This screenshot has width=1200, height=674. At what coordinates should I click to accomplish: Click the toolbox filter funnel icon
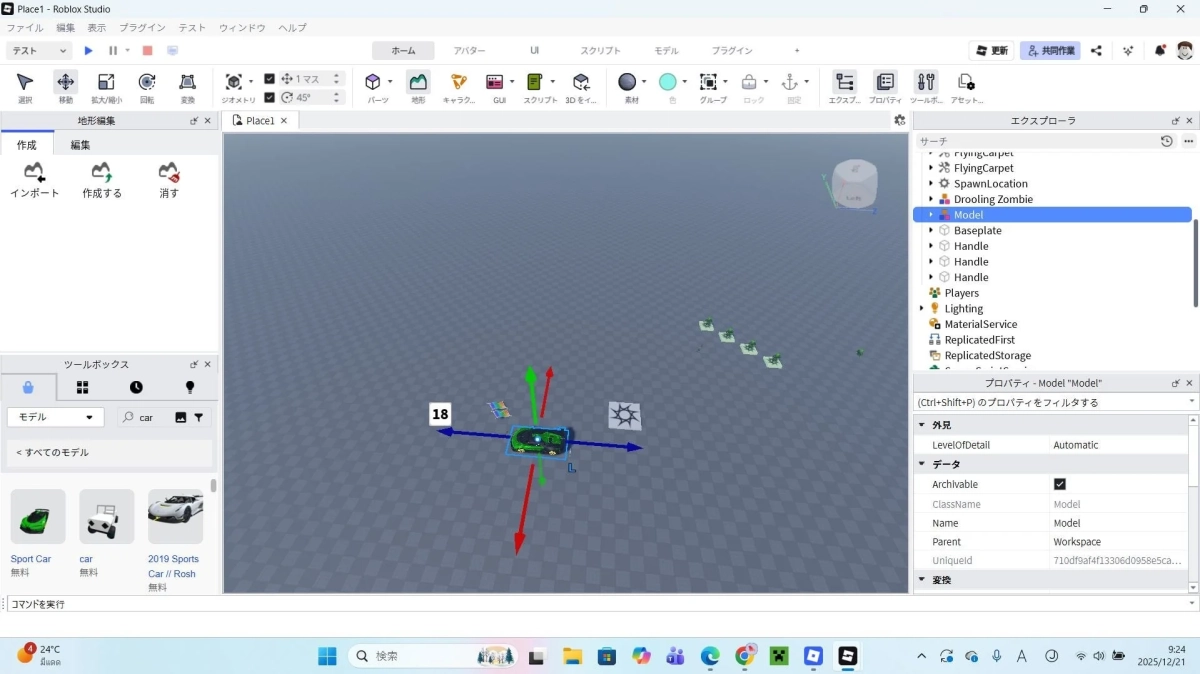[x=198, y=417]
